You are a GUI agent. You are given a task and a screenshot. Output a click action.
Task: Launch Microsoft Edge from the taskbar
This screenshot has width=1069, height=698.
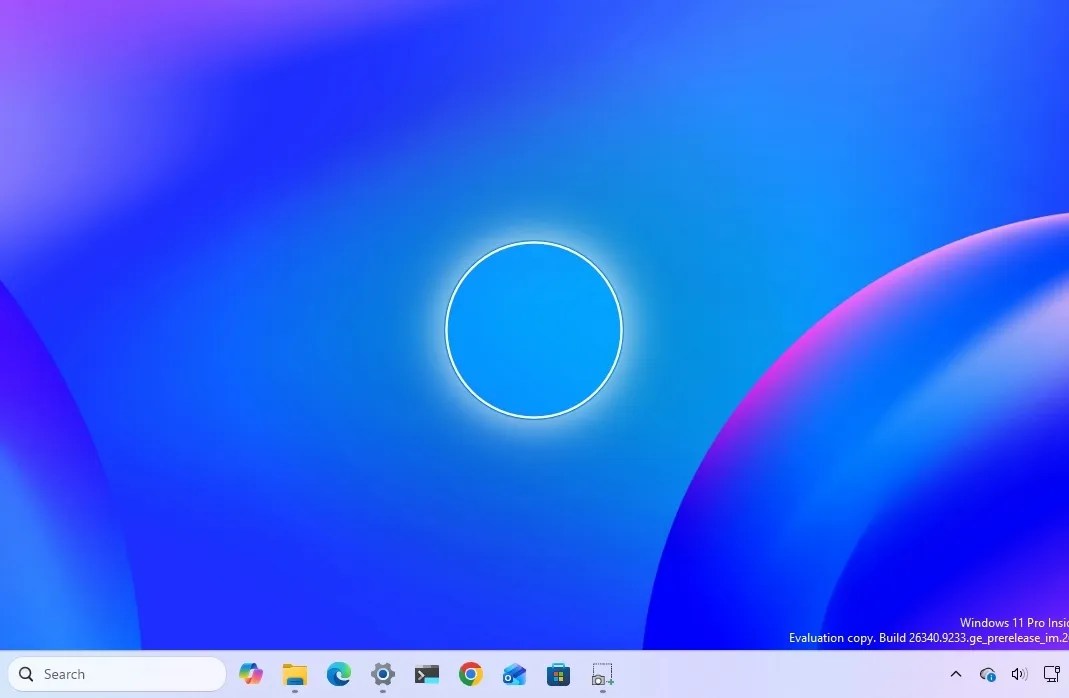[x=339, y=674]
